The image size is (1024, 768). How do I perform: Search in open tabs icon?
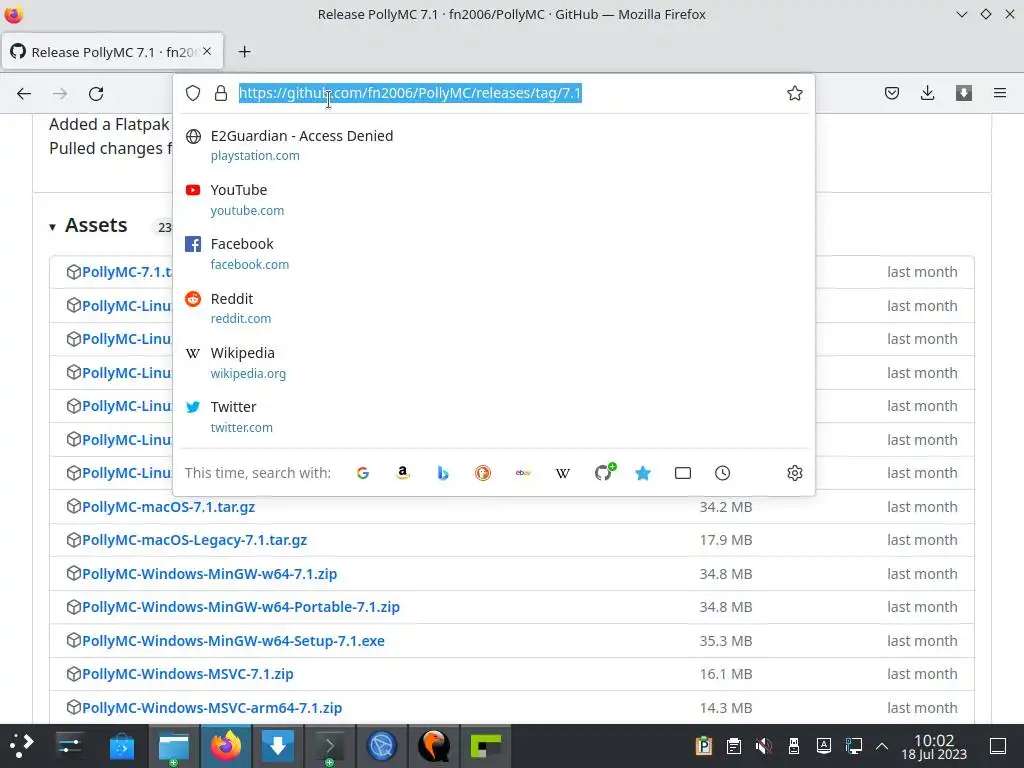pyautogui.click(x=682, y=473)
